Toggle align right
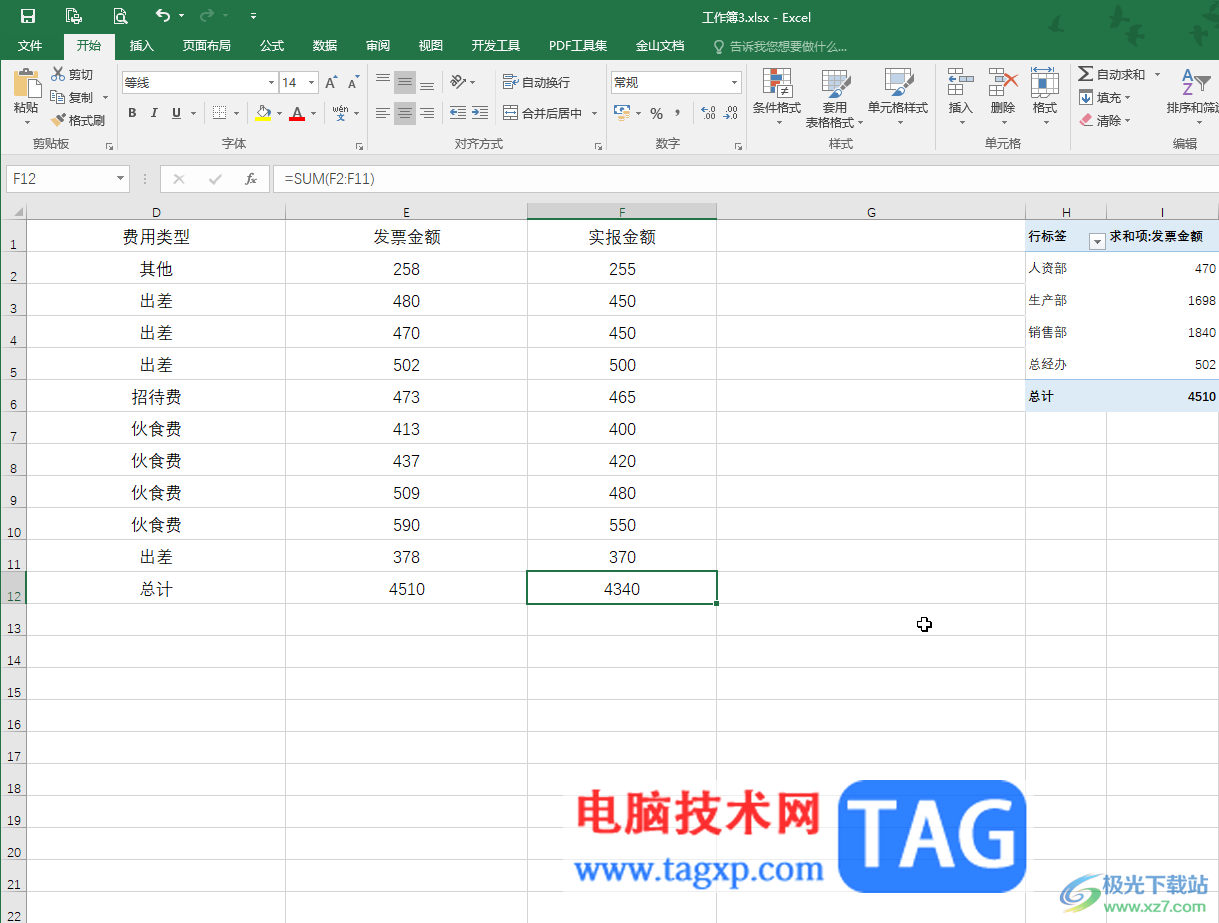Viewport: 1219px width, 923px height. 427,113
